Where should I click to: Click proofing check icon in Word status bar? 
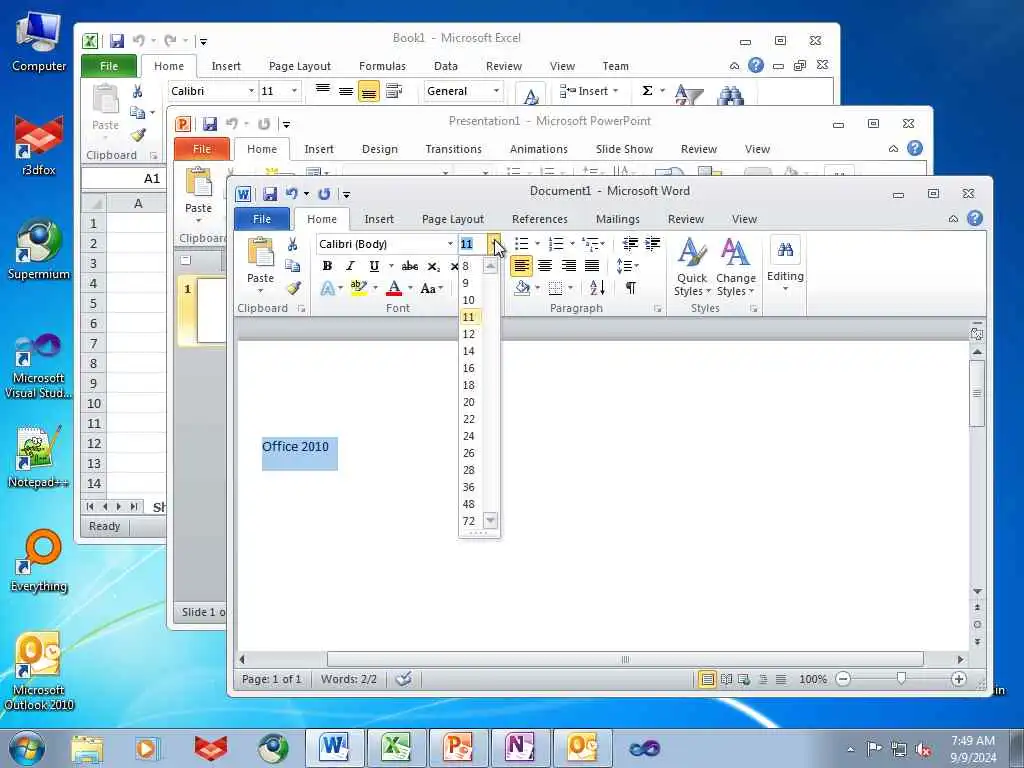point(404,679)
